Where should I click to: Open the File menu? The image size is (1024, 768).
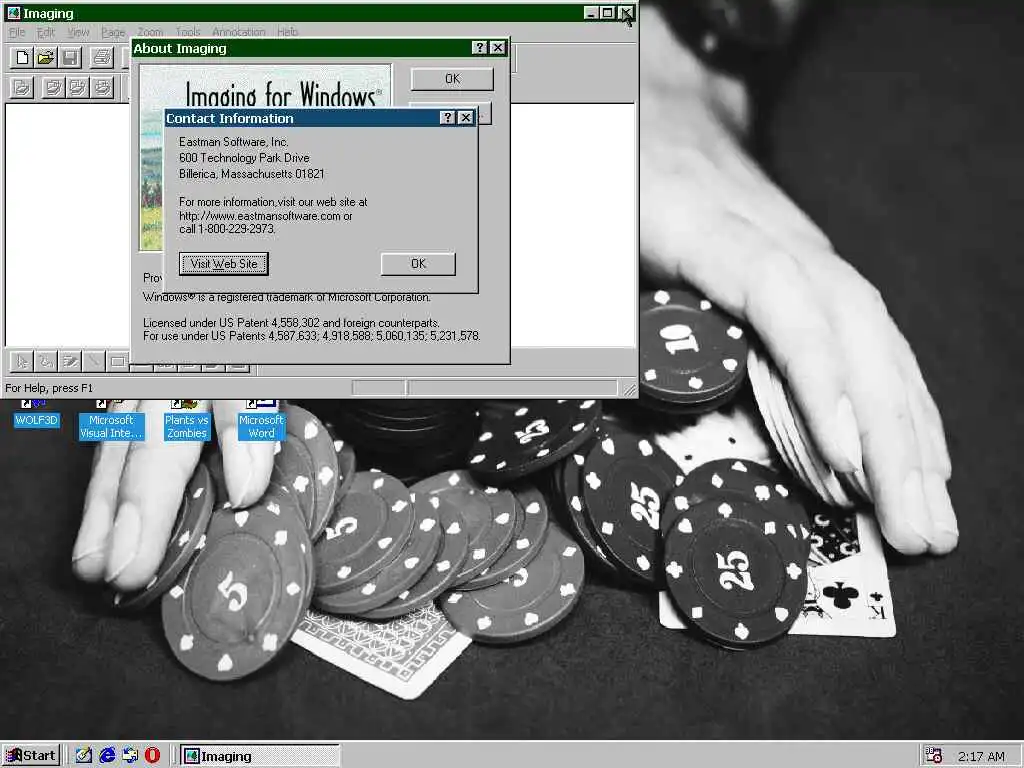pyautogui.click(x=17, y=31)
